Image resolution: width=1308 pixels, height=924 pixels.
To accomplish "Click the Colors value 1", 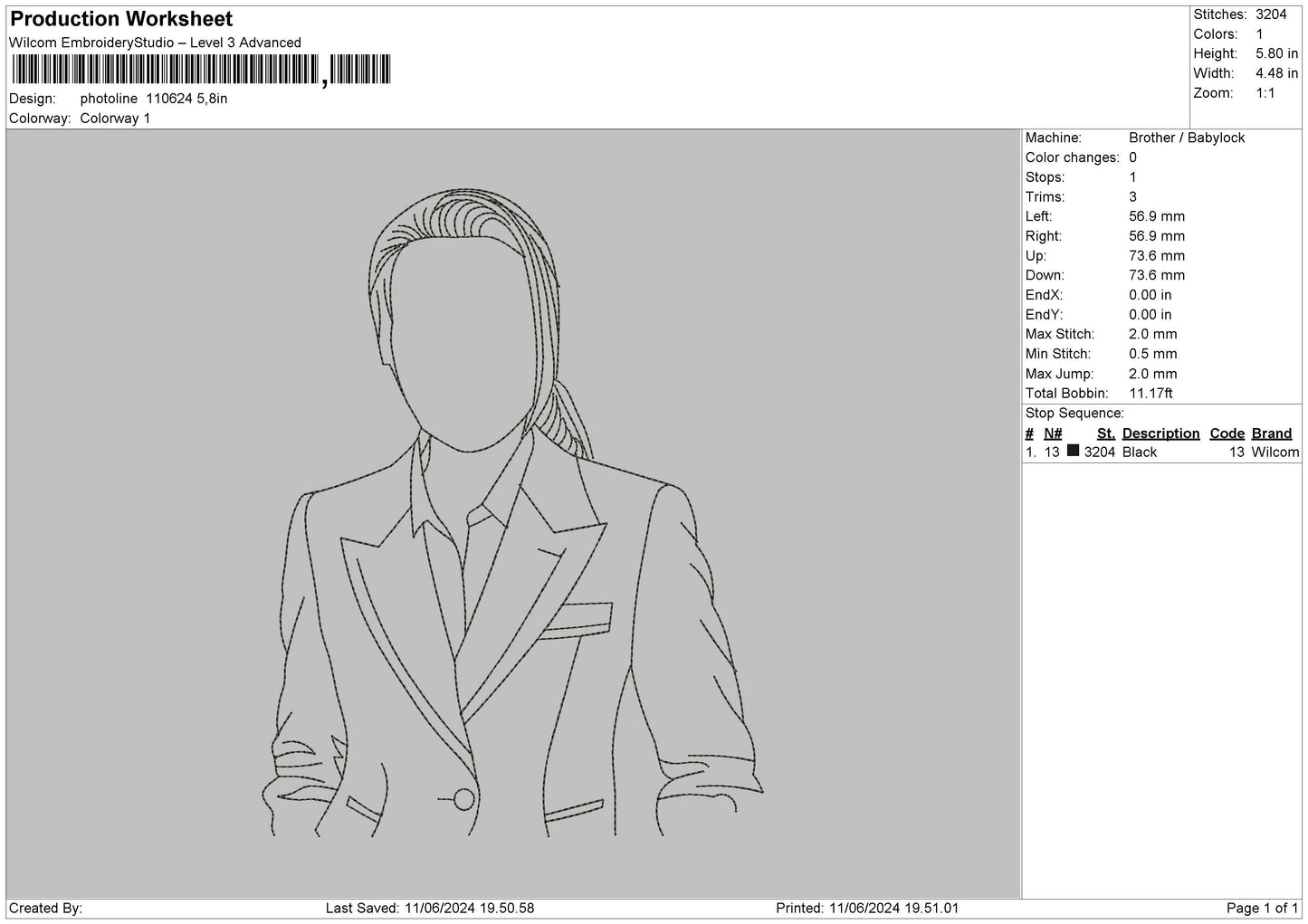I will click(x=1259, y=34).
